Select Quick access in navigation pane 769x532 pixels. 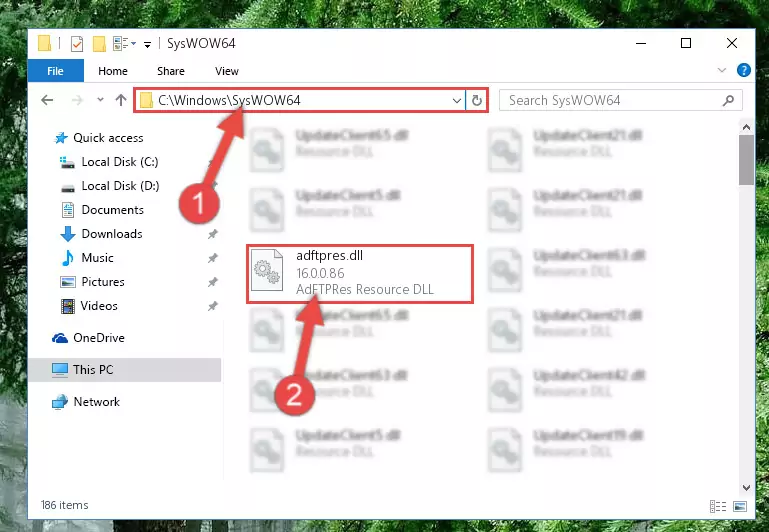click(x=108, y=138)
